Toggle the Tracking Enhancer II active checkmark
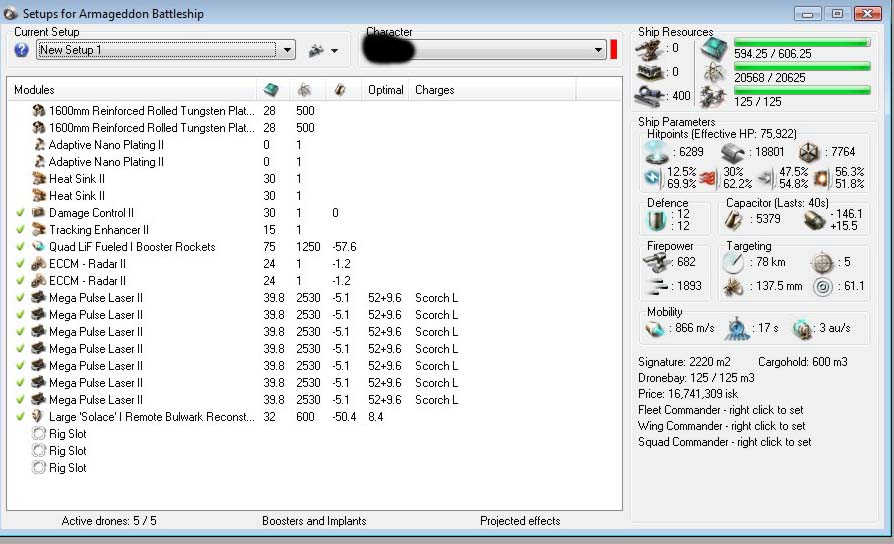Screen dimensions: 894x544 click(20, 230)
